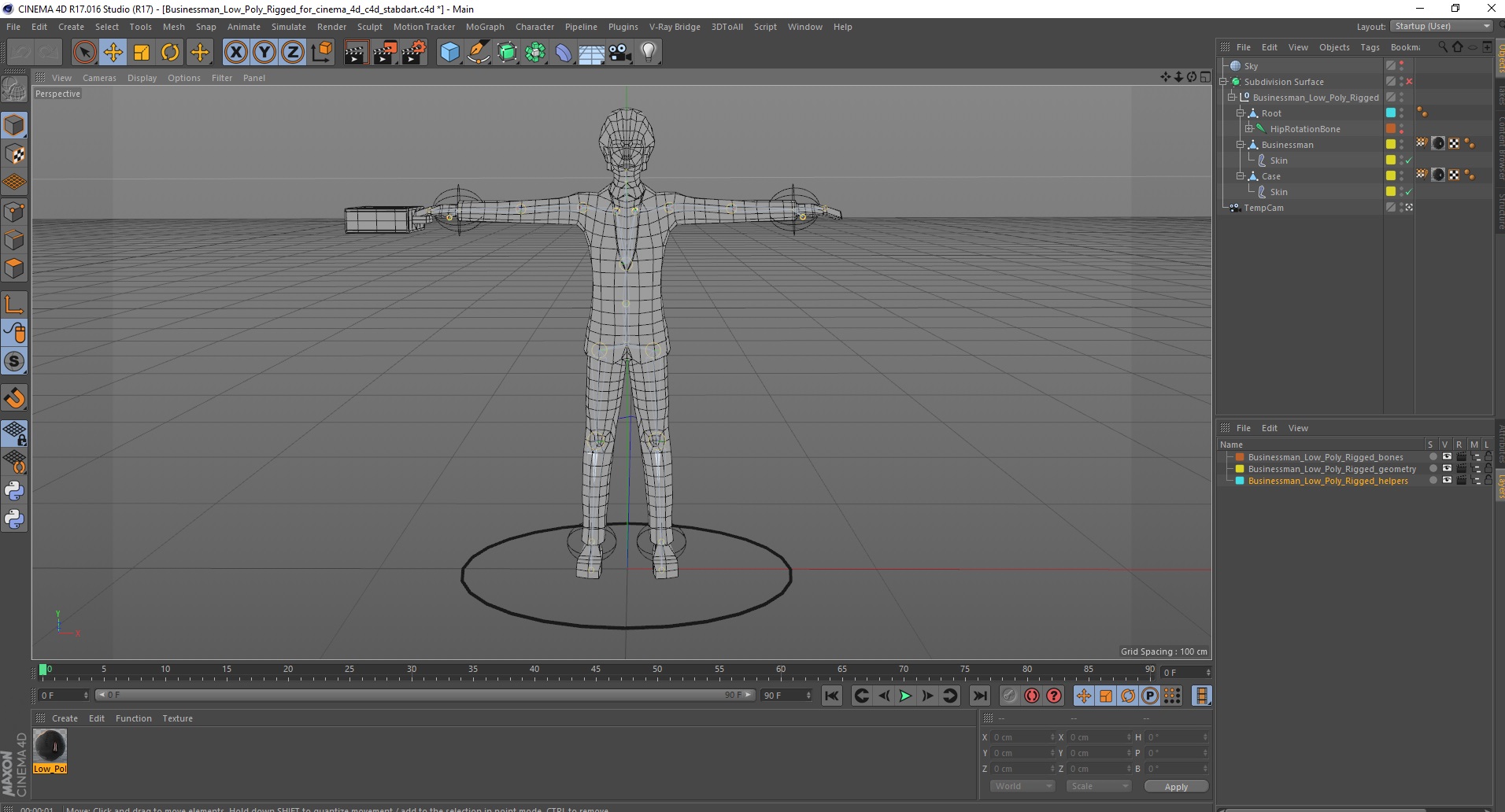Render the active view
1505x812 pixels.
click(x=356, y=53)
